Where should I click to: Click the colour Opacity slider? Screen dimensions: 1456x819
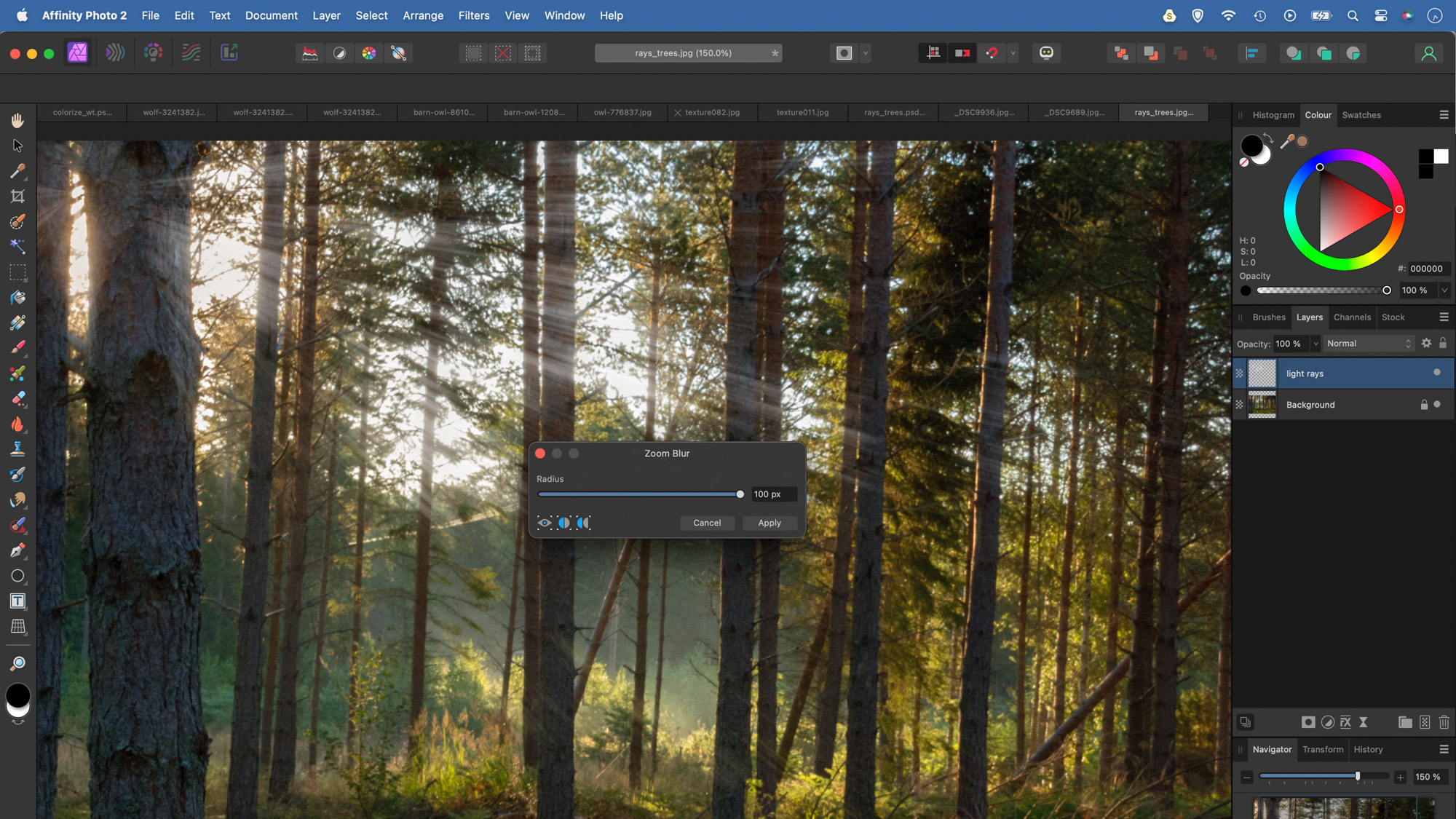(x=1323, y=290)
